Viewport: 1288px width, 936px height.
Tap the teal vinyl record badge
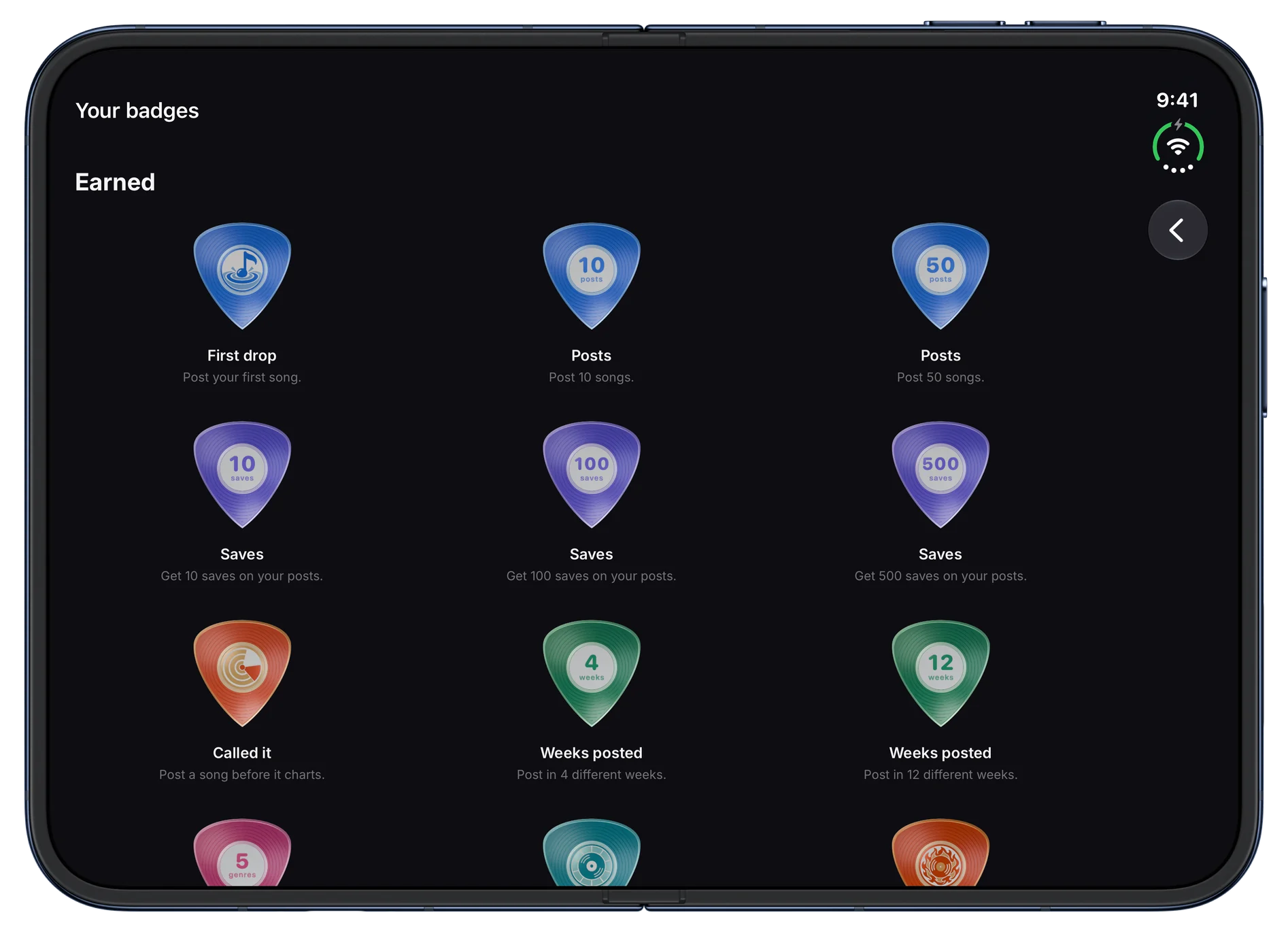pos(592,853)
